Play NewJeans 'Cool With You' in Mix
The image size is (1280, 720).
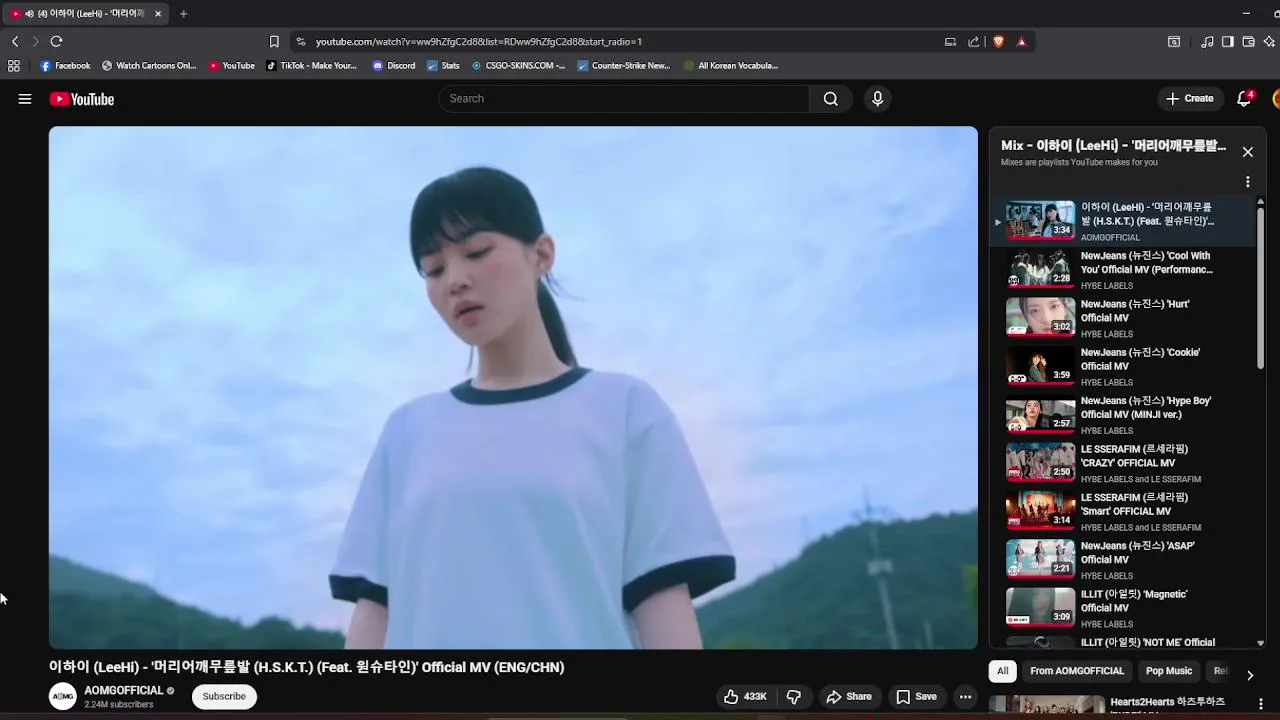pyautogui.click(x=1122, y=269)
